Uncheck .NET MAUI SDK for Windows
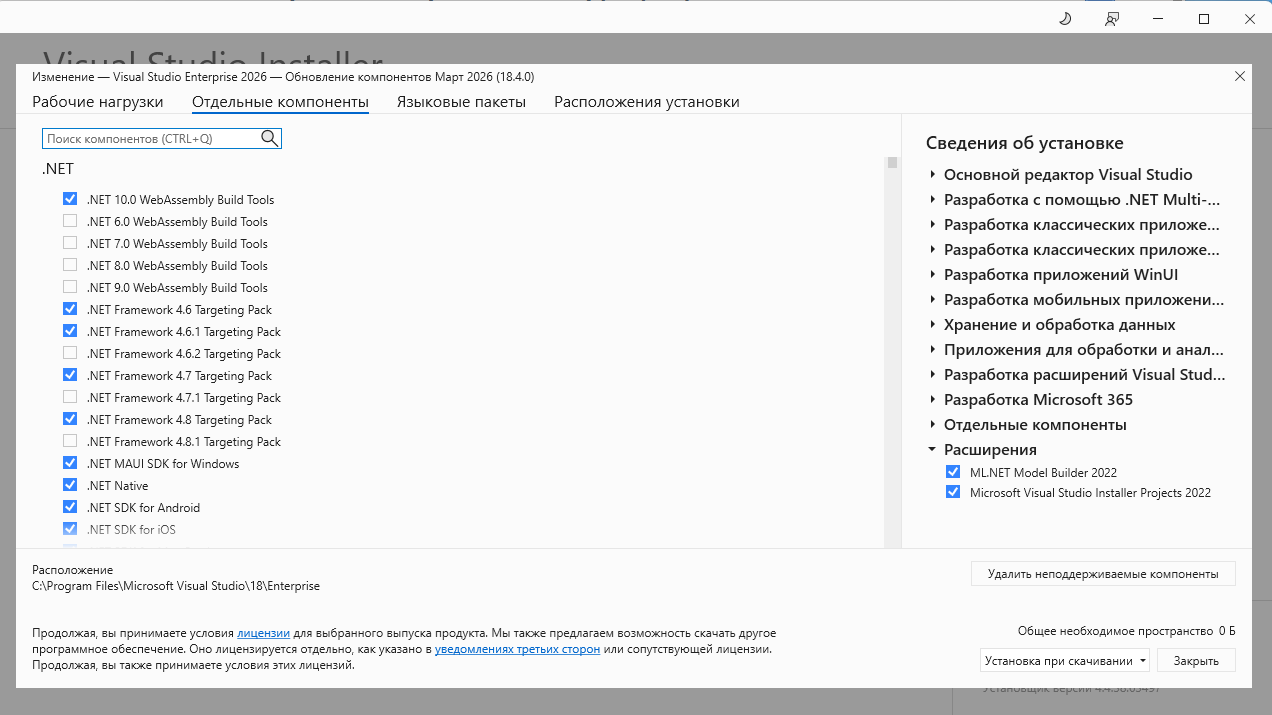The width and height of the screenshot is (1272, 715). pos(70,463)
